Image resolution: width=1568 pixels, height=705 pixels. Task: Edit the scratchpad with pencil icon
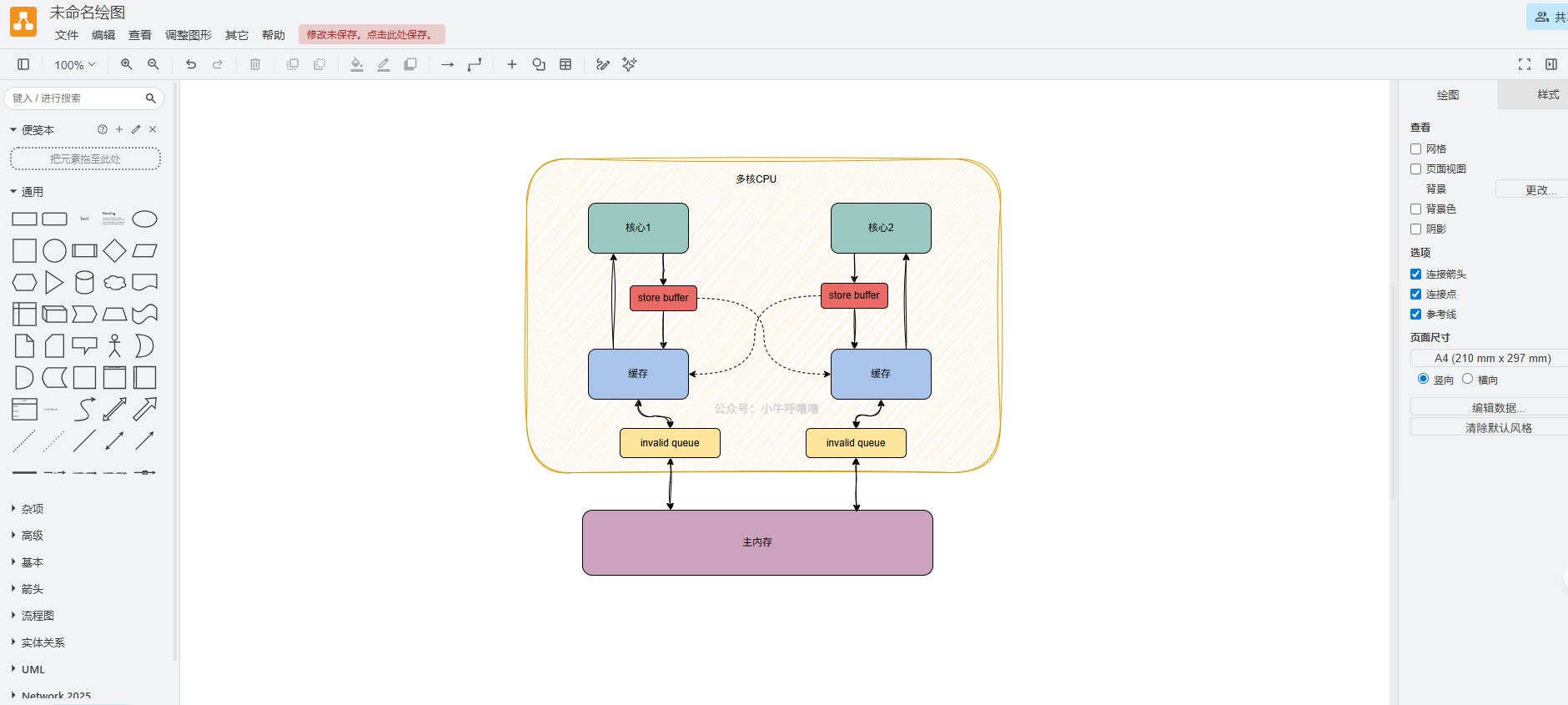pos(136,129)
